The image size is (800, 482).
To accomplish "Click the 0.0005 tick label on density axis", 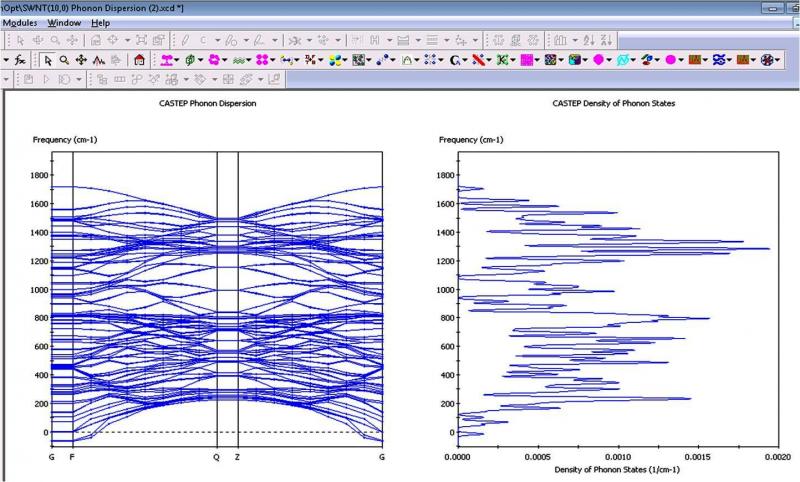I will 538,457.
